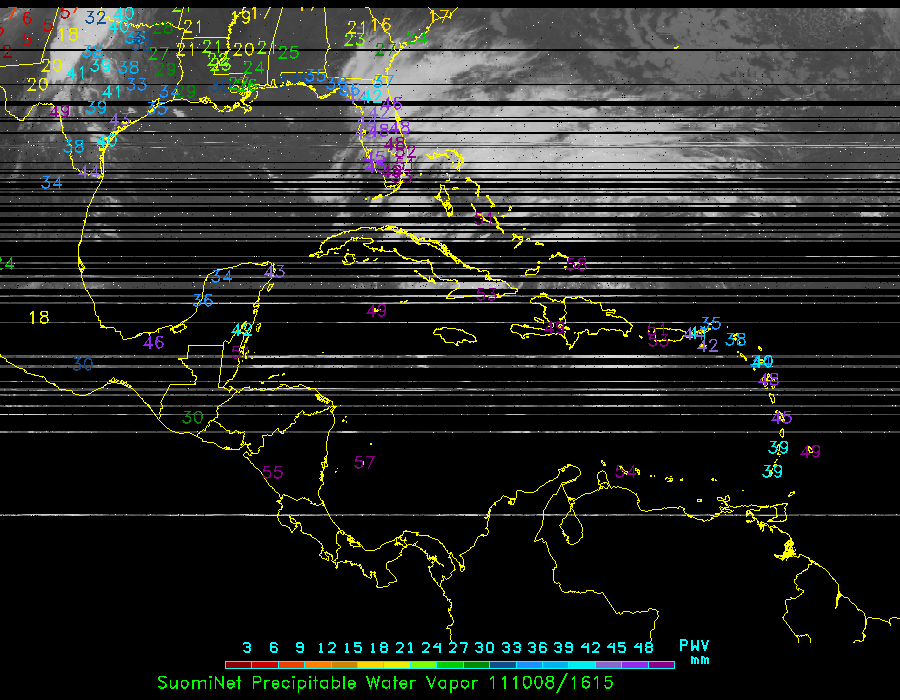Click the purple 46 reading in southern Mexico
The image size is (900, 700).
154,343
